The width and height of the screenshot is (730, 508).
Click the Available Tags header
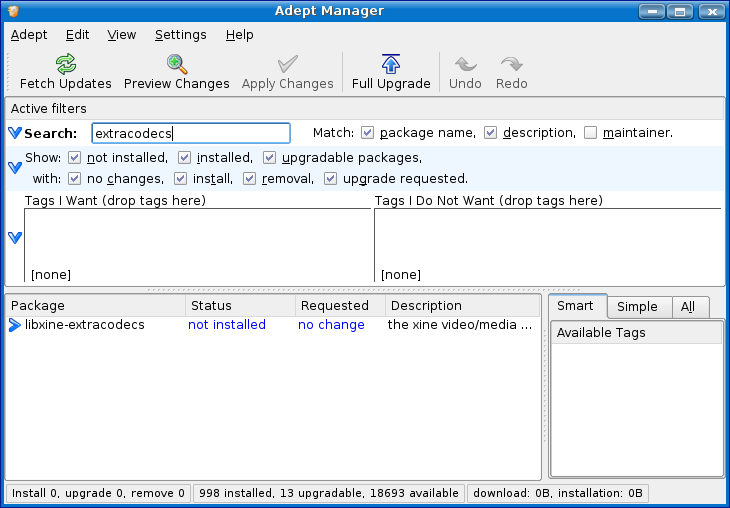[636, 333]
